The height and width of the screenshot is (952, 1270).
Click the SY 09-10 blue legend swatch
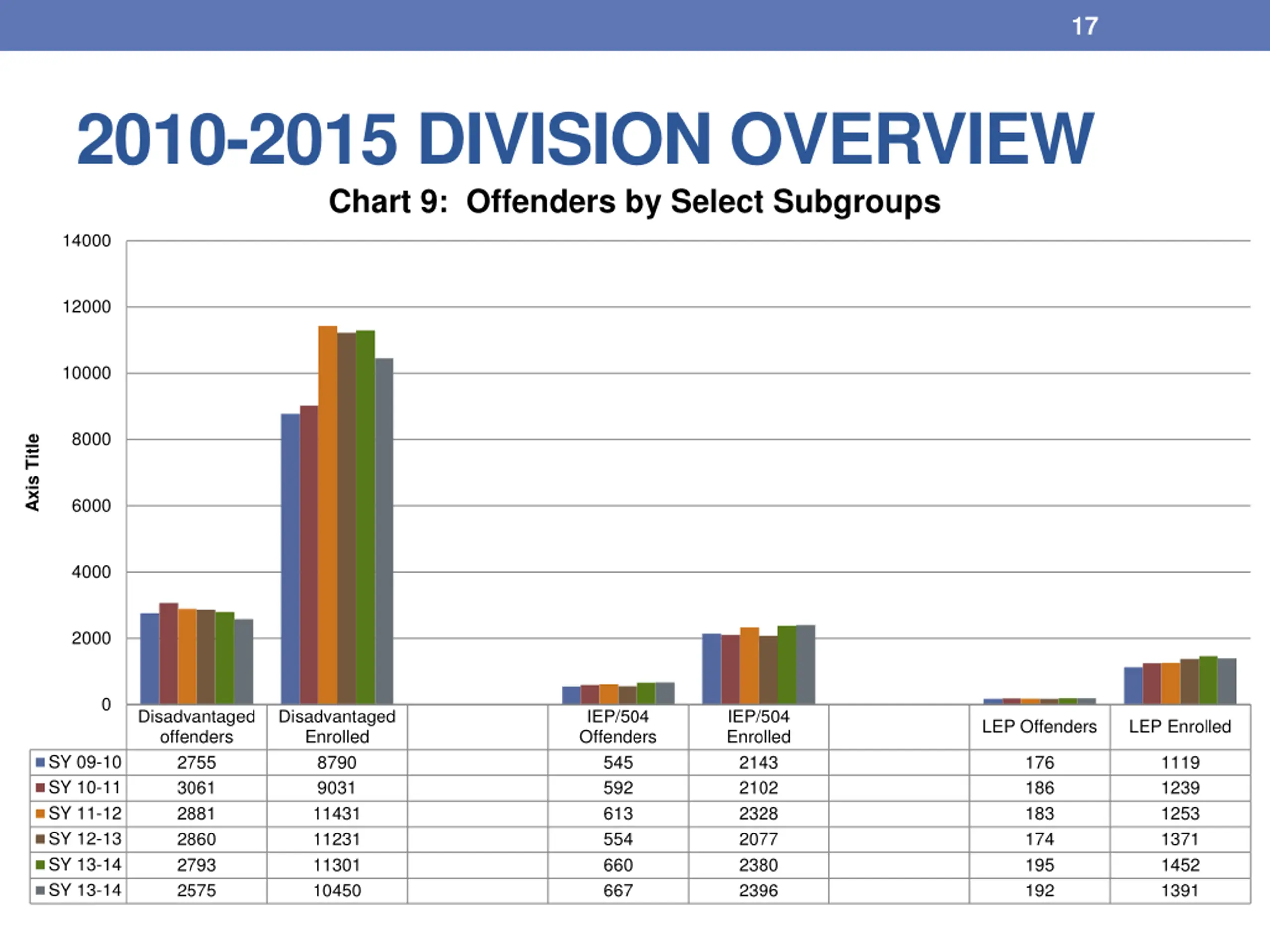[x=40, y=762]
